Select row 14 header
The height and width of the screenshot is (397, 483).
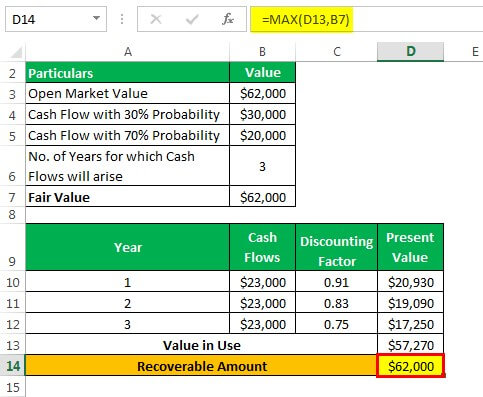point(12,366)
